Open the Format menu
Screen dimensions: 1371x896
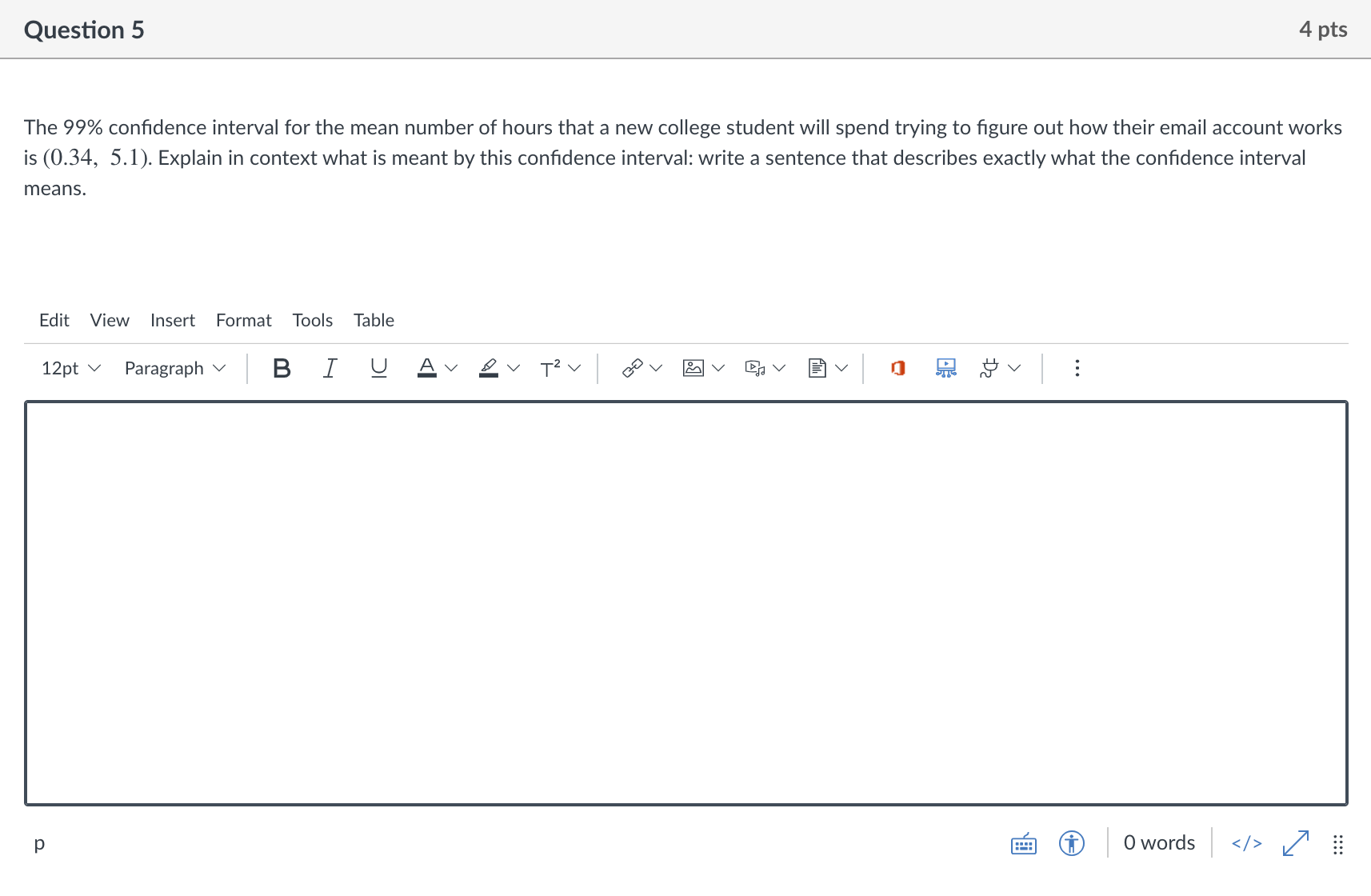click(x=244, y=320)
